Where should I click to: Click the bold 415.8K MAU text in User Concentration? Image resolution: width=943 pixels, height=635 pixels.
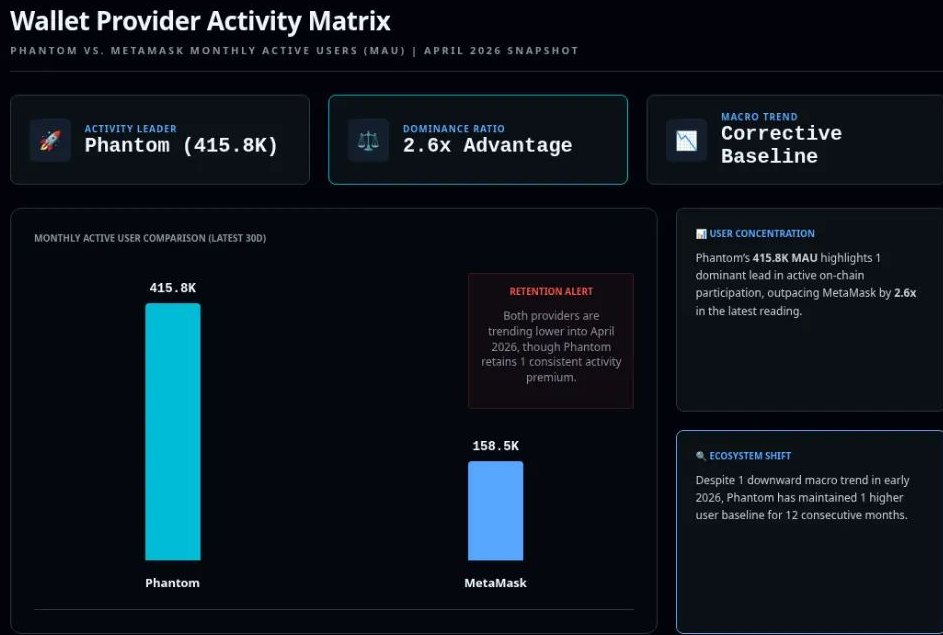tap(785, 258)
